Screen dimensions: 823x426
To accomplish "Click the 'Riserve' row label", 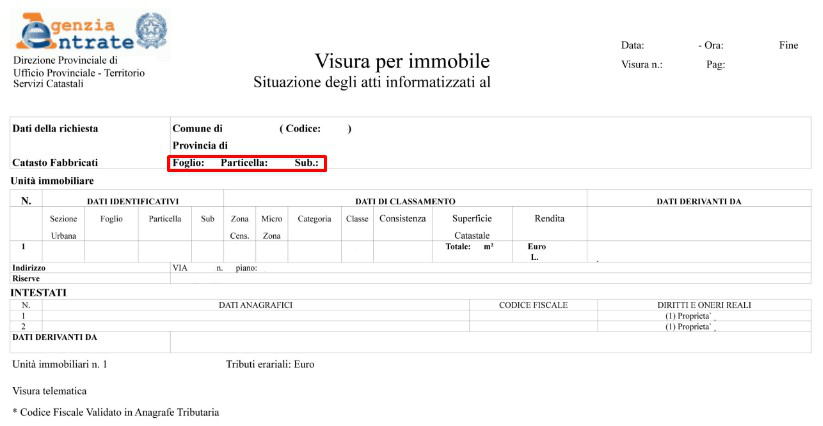I will tap(26, 279).
